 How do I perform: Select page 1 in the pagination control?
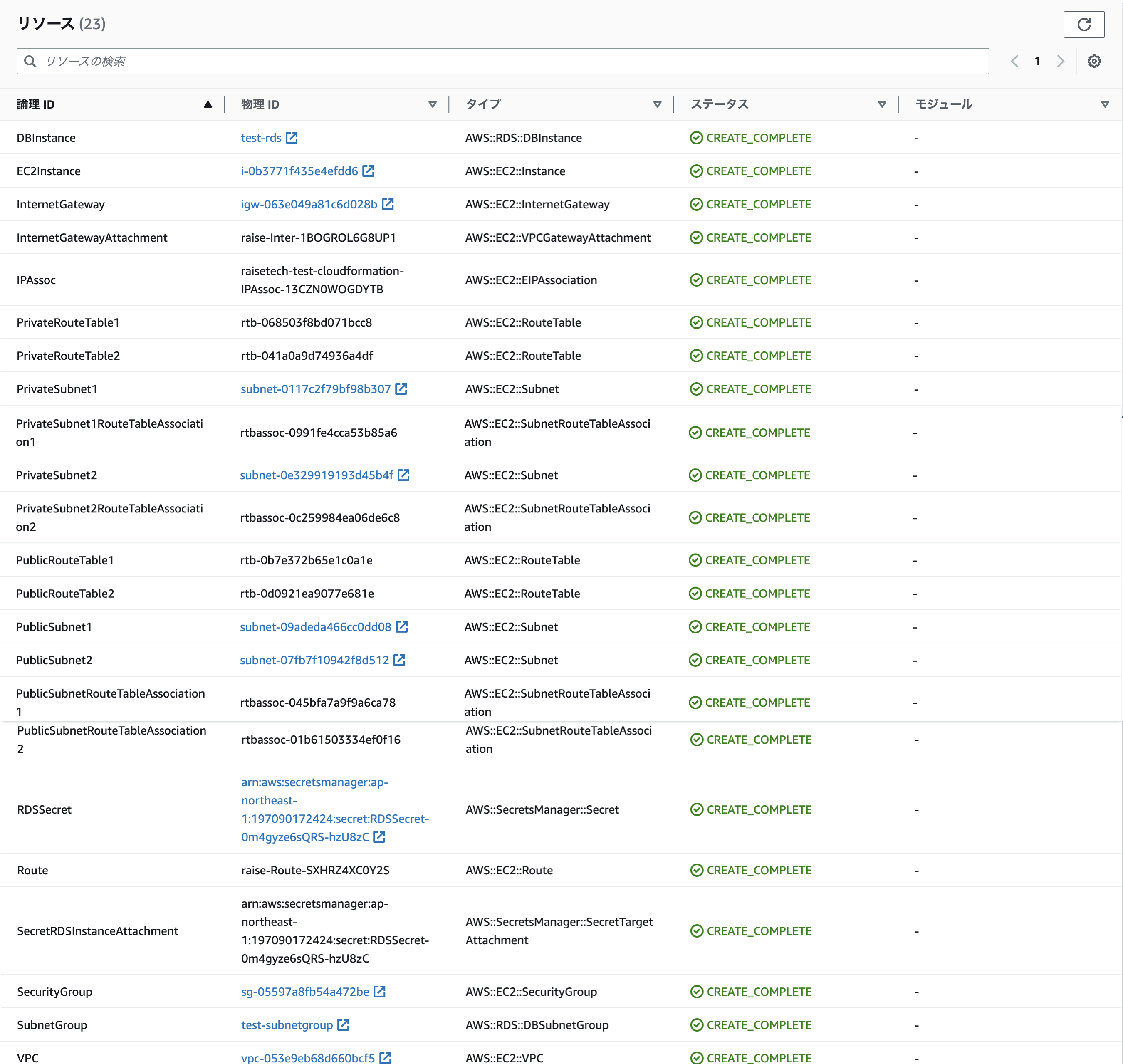tap(1037, 61)
